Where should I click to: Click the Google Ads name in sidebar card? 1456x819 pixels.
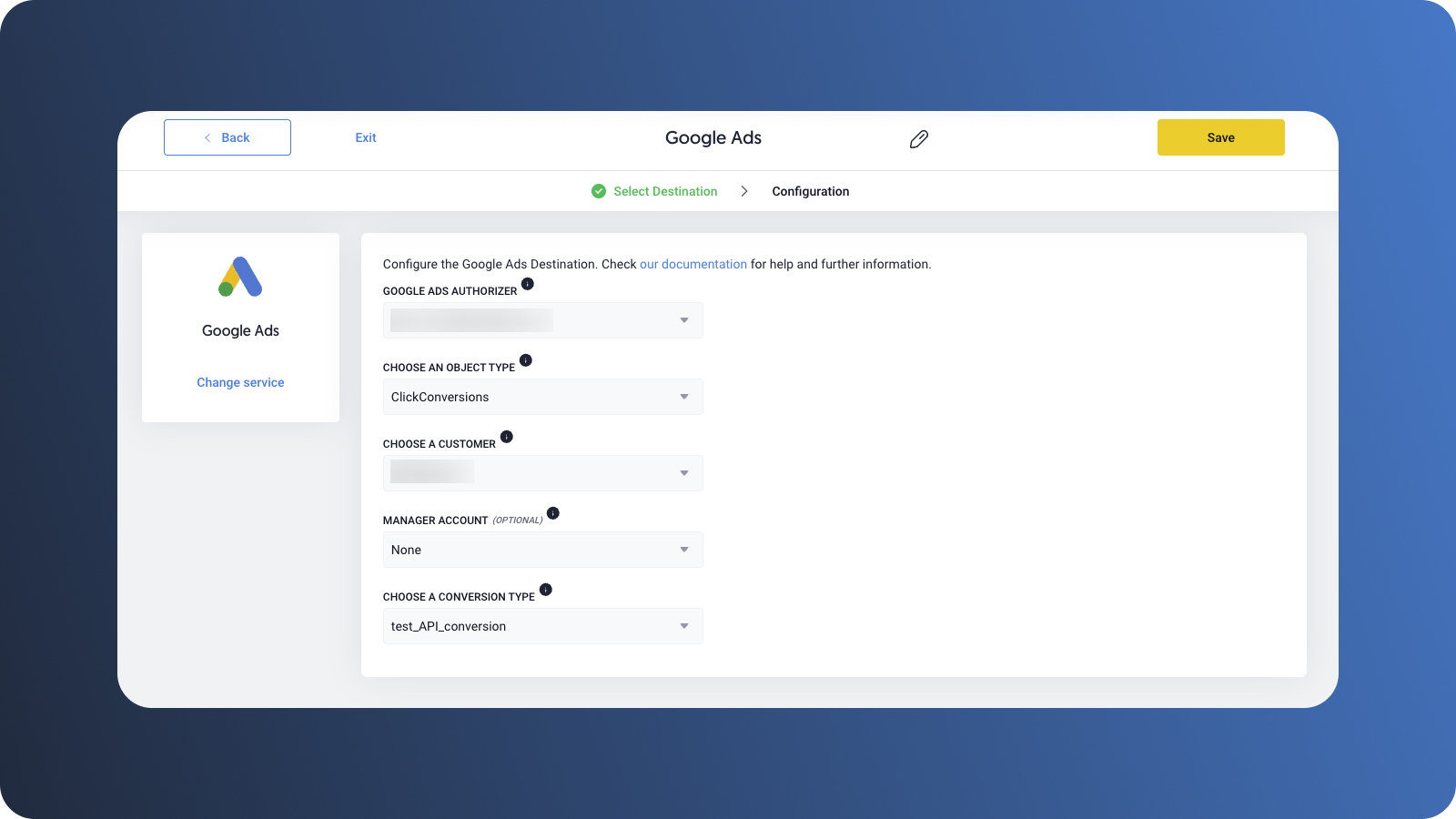click(240, 330)
